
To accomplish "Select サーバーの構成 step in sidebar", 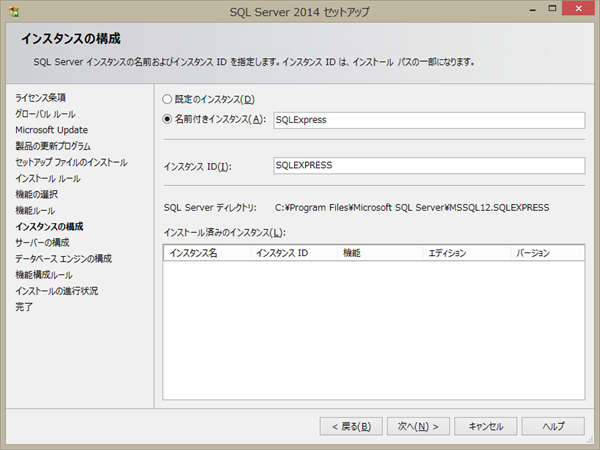I will tap(42, 243).
